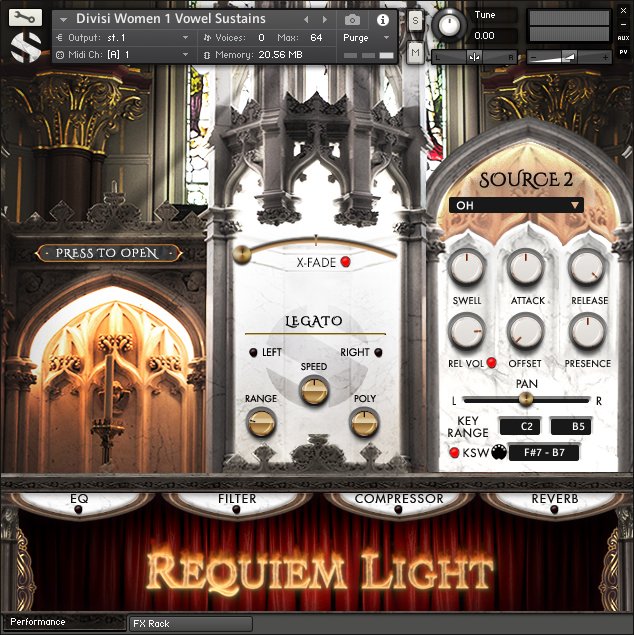Open the Purge dropdown menu
This screenshot has height=635, width=634.
coord(366,37)
